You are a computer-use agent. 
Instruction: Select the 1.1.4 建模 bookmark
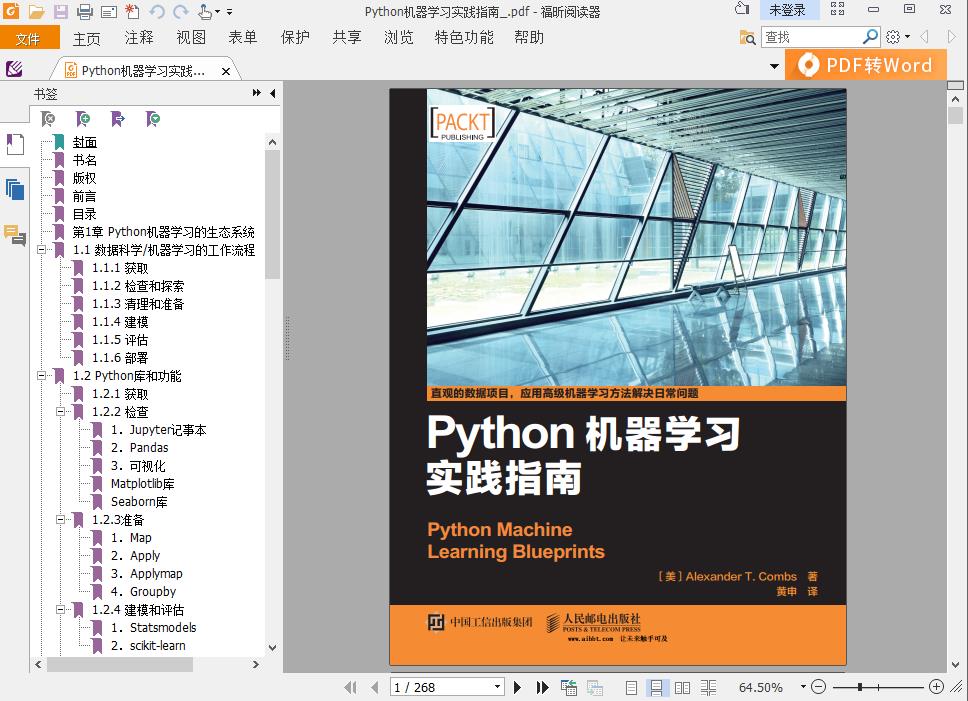point(120,322)
